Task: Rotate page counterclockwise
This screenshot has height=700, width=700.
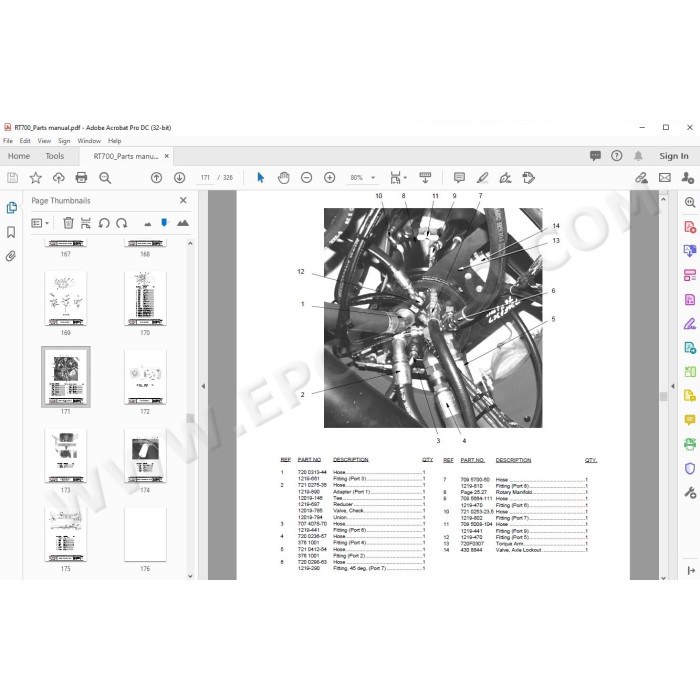Action: (x=104, y=223)
